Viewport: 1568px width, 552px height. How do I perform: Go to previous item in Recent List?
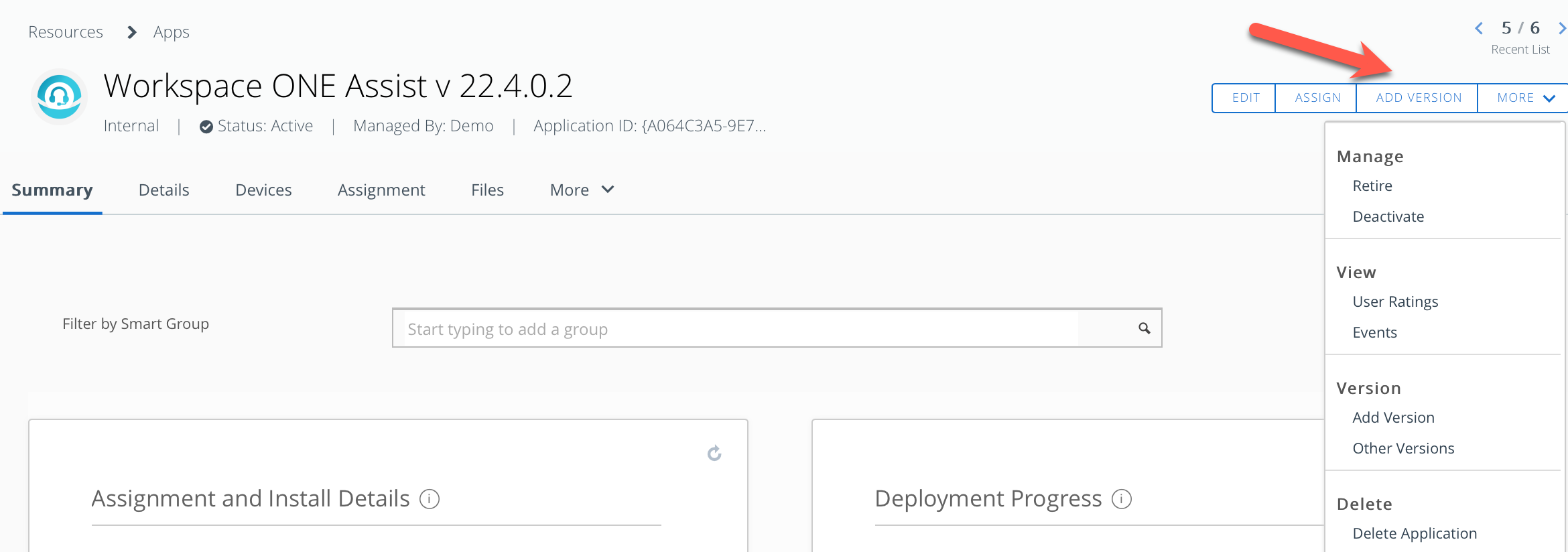coord(1479,28)
